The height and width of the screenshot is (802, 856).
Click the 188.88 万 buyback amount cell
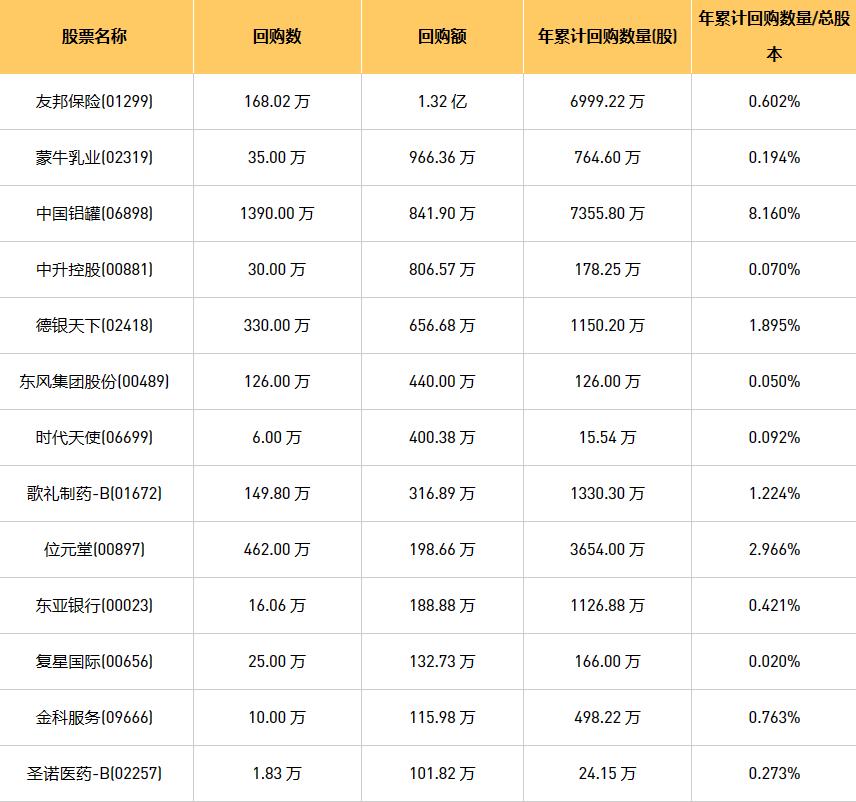(442, 606)
